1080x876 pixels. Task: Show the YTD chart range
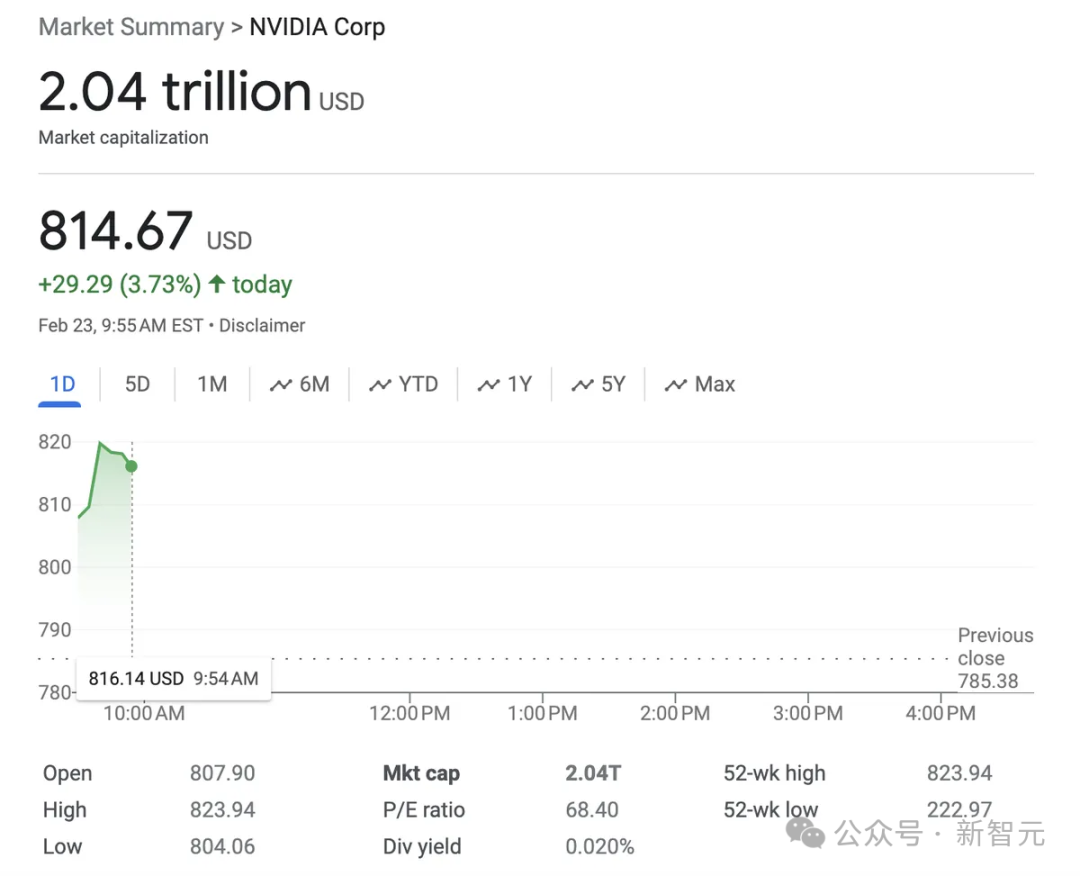coord(418,384)
